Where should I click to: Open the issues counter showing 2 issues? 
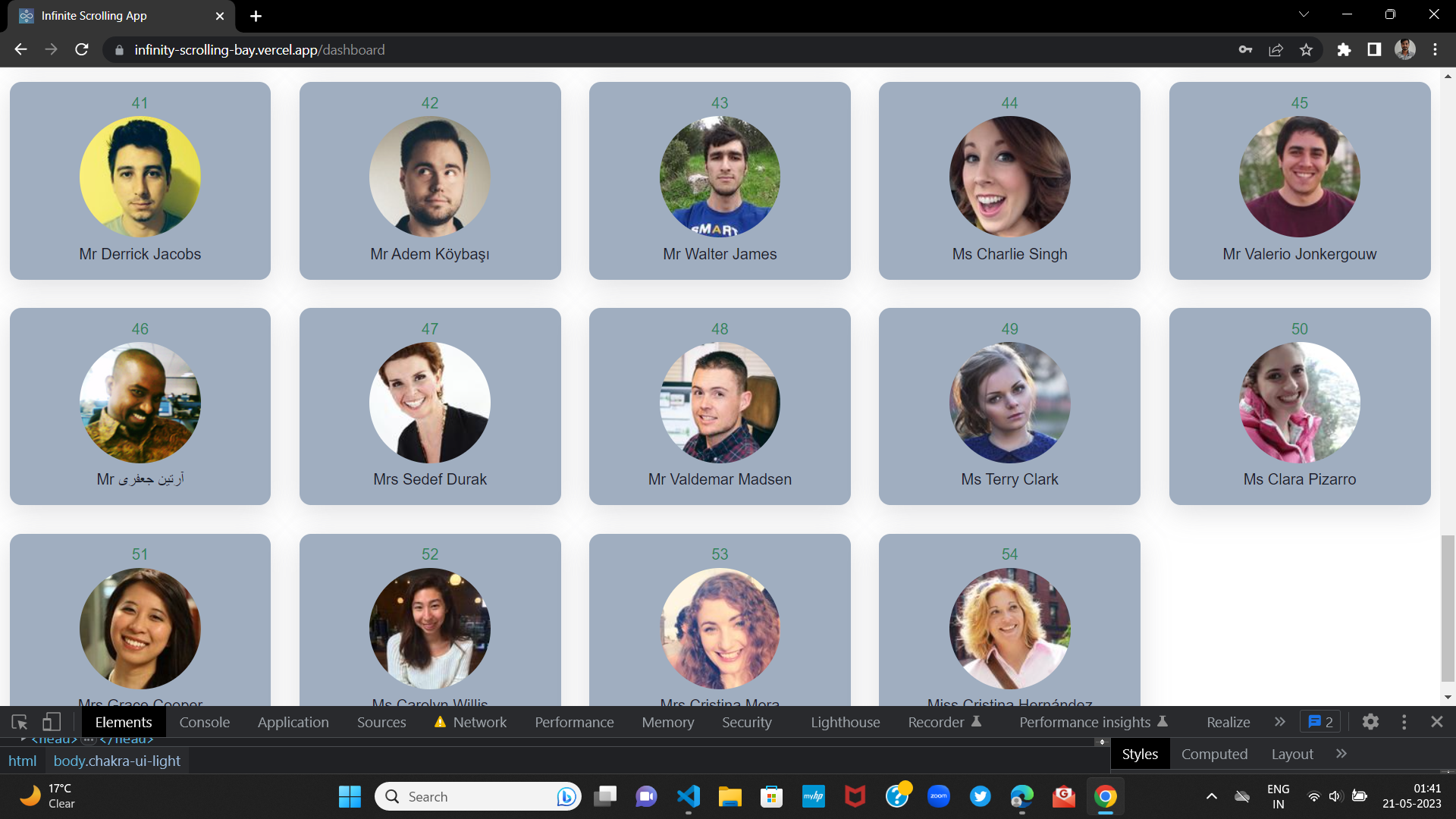[x=1319, y=722]
